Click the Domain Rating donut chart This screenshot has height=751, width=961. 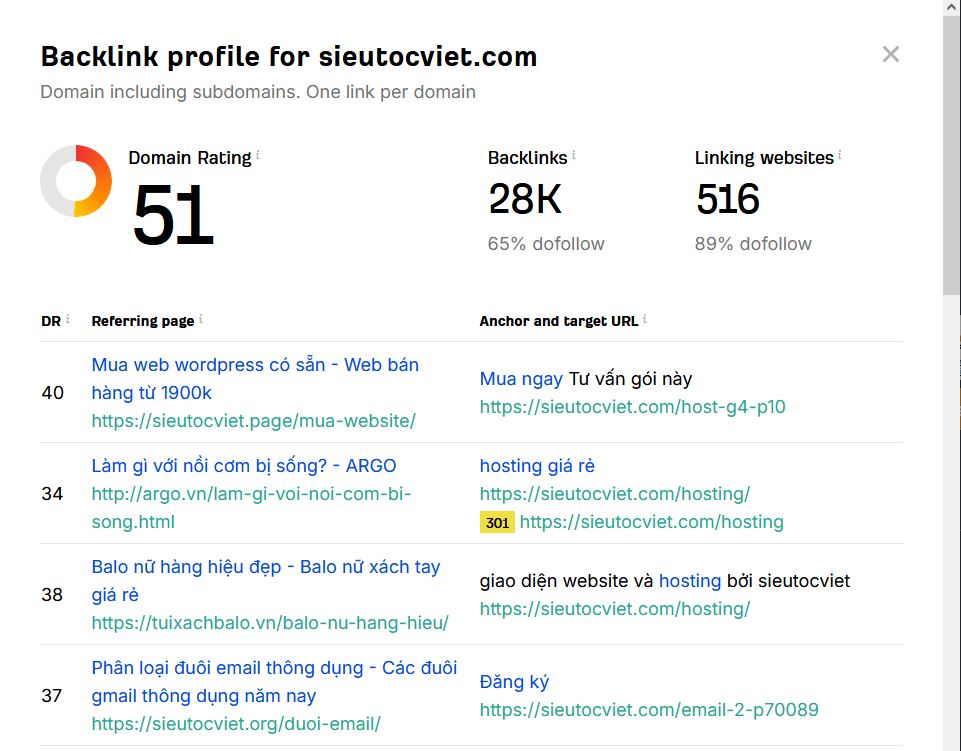point(76,181)
